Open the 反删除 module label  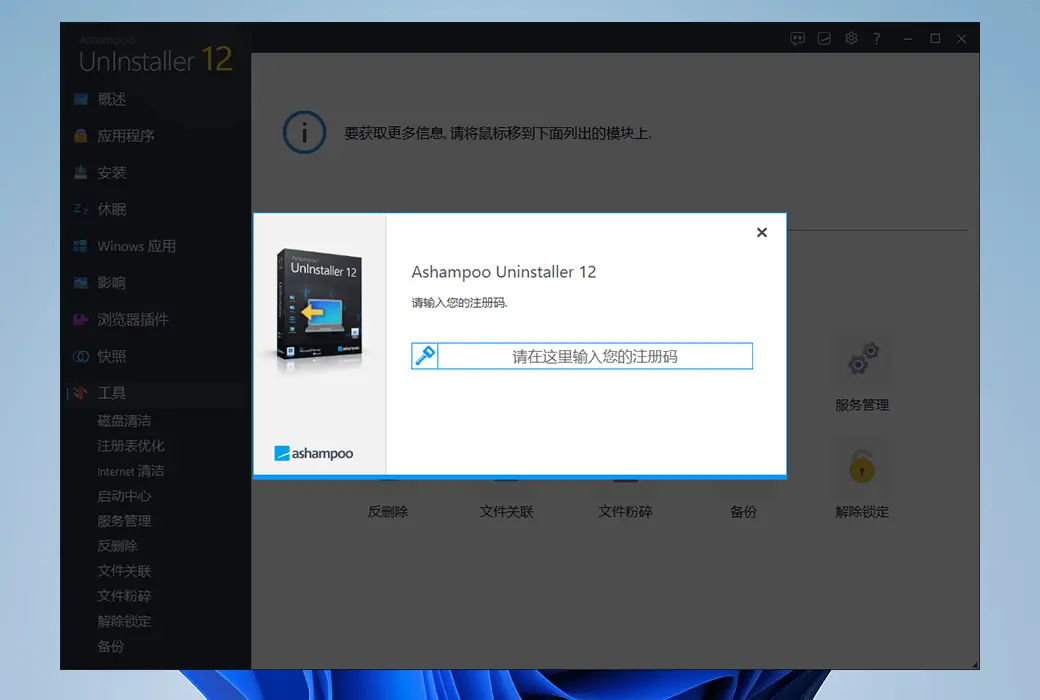[x=388, y=512]
